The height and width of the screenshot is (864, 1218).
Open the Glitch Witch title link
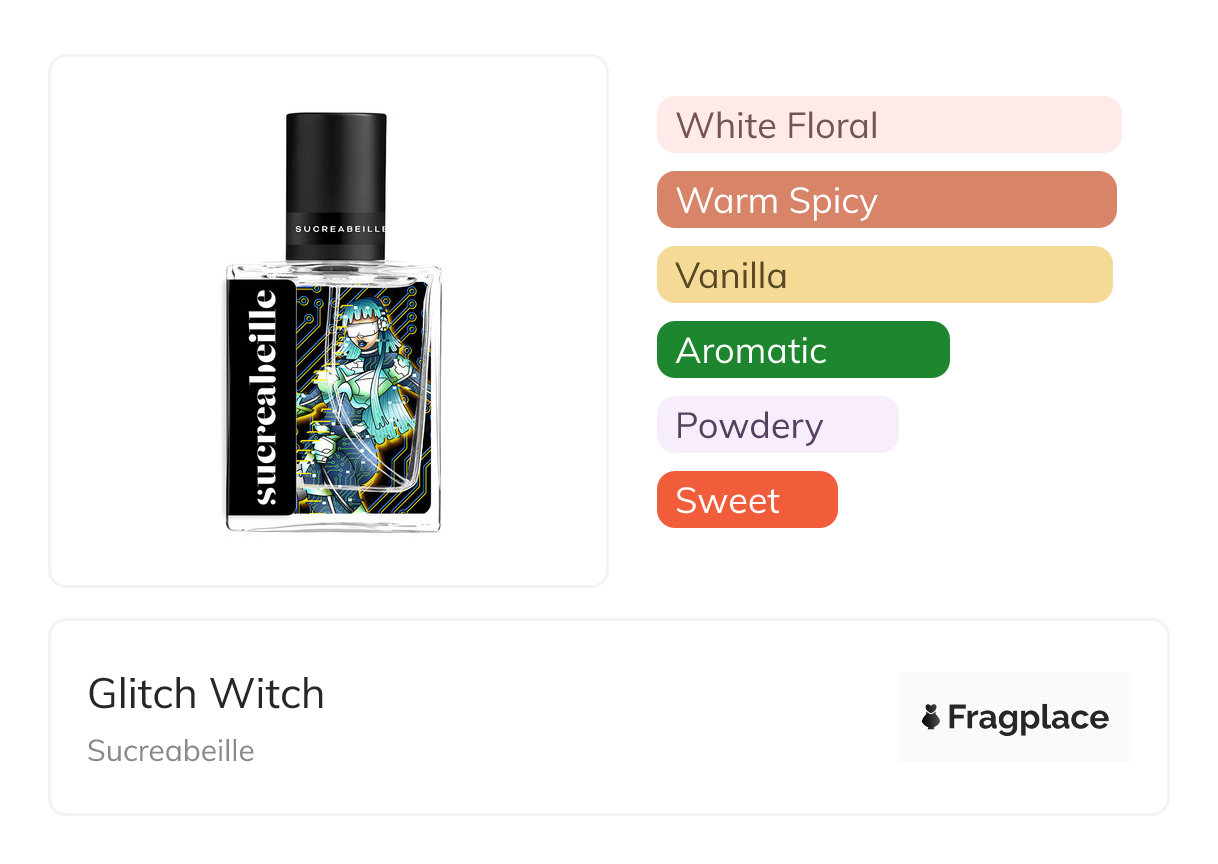206,694
